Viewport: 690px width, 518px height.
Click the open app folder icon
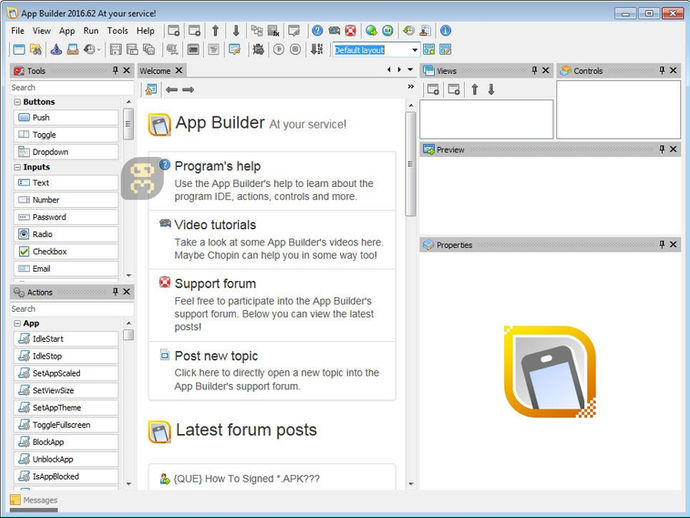pos(36,50)
